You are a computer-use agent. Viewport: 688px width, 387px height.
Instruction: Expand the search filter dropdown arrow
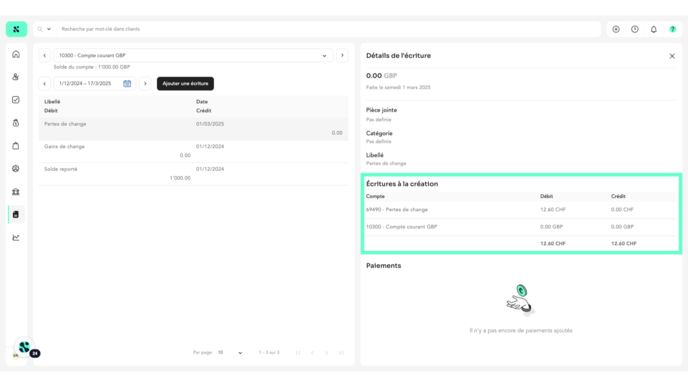[x=49, y=29]
